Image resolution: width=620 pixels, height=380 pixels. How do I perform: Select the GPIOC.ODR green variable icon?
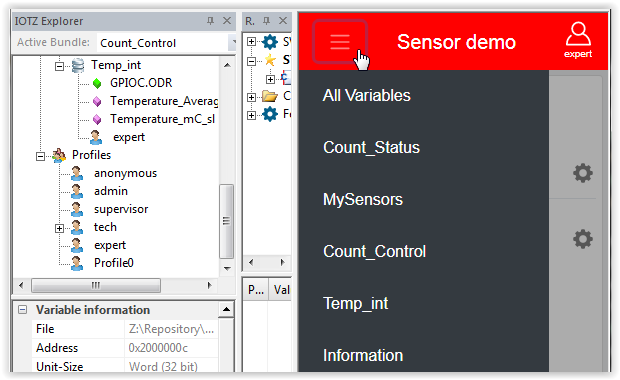97,83
